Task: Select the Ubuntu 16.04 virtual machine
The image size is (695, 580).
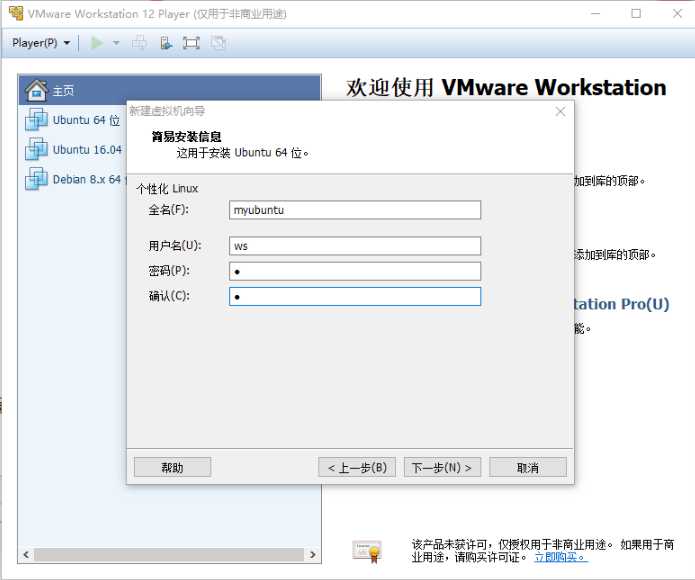Action: 87,150
